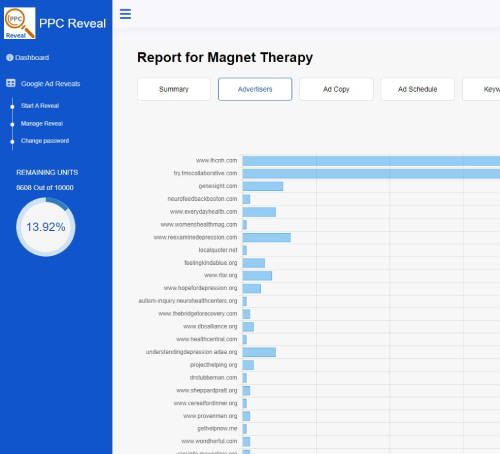Click the www.thebridgetorecovery.com label
The height and width of the screenshot is (454, 500).
pyautogui.click(x=198, y=314)
